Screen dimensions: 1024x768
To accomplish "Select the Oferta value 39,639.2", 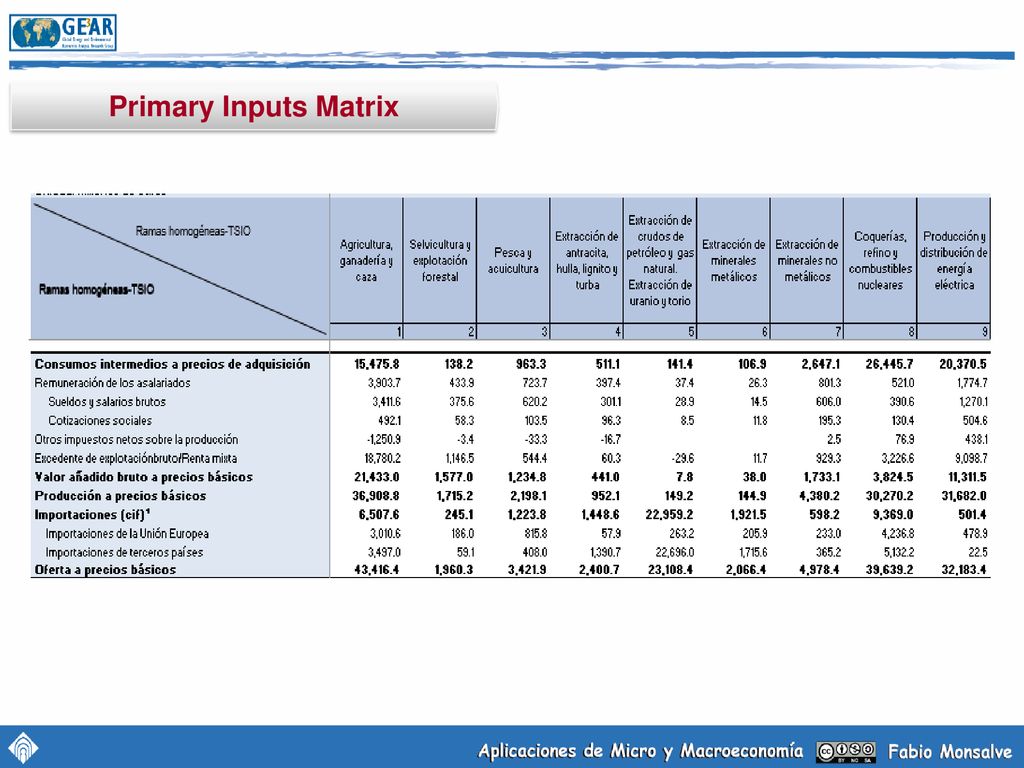I will [x=889, y=570].
